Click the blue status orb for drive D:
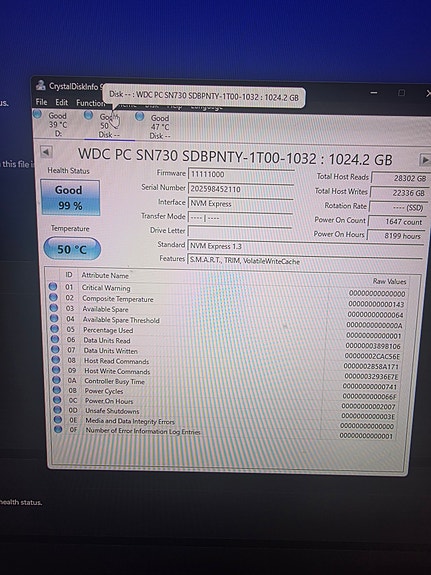 tap(37, 114)
